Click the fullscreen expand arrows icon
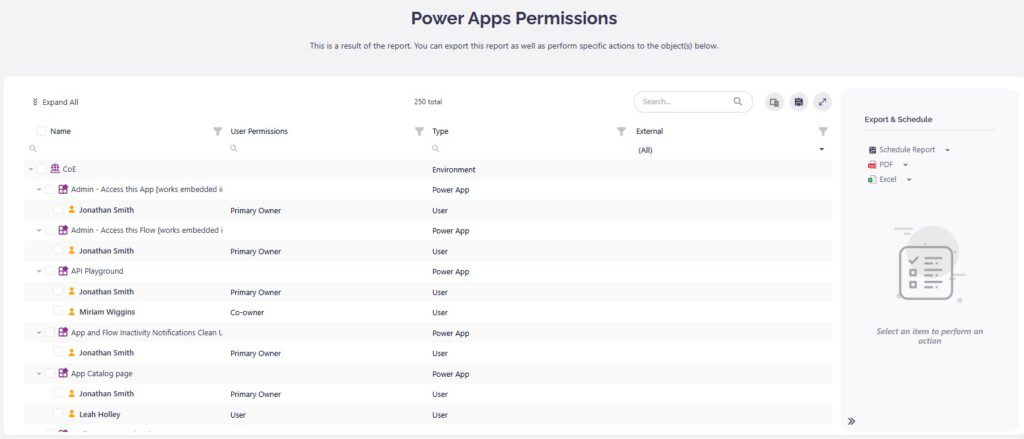The image size is (1024, 439). [822, 102]
